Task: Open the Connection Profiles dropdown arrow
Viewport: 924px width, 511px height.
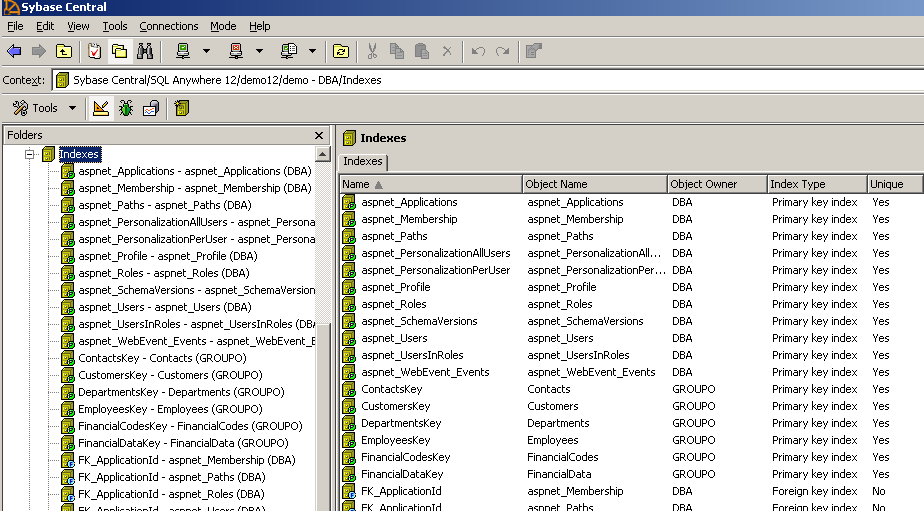Action: (x=312, y=51)
